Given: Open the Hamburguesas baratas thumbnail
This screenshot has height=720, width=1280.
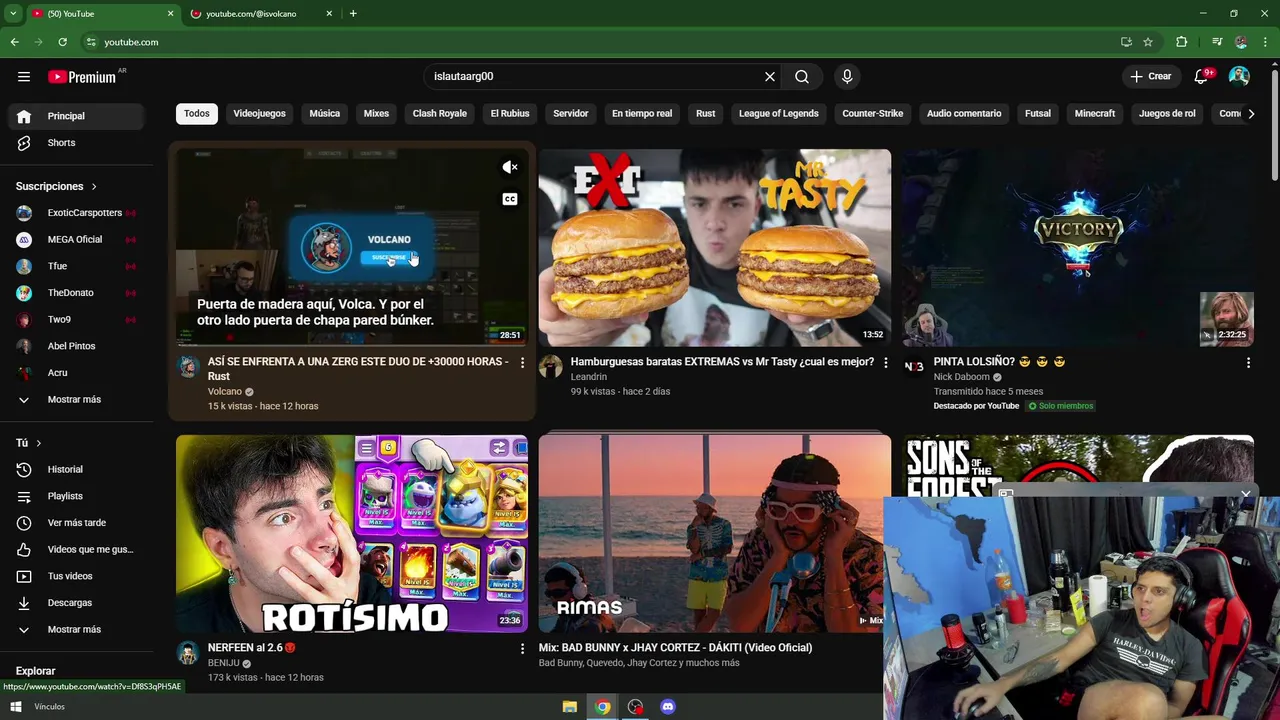Looking at the screenshot, I should (x=715, y=248).
